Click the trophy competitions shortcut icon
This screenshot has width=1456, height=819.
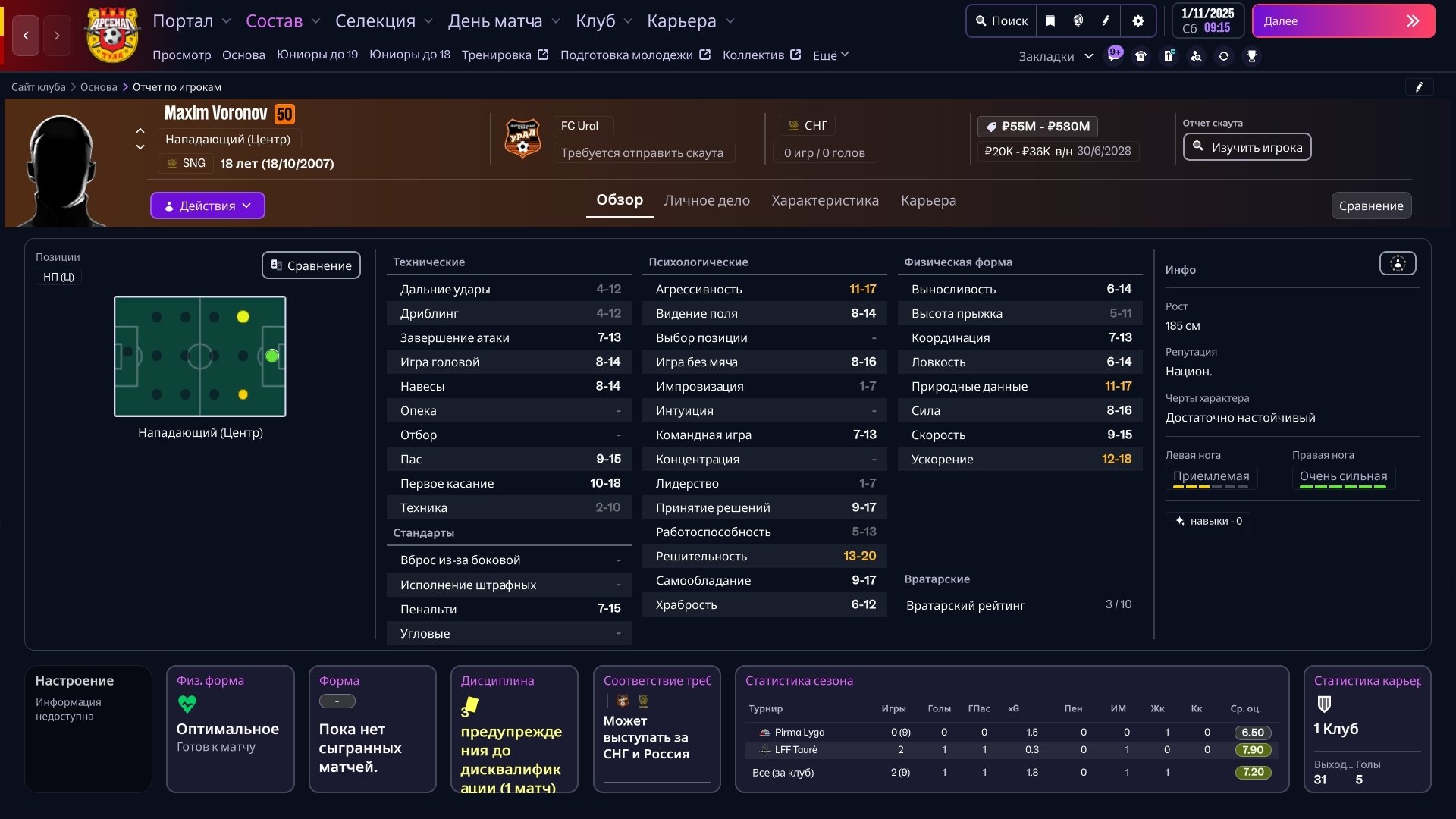coord(1252,56)
